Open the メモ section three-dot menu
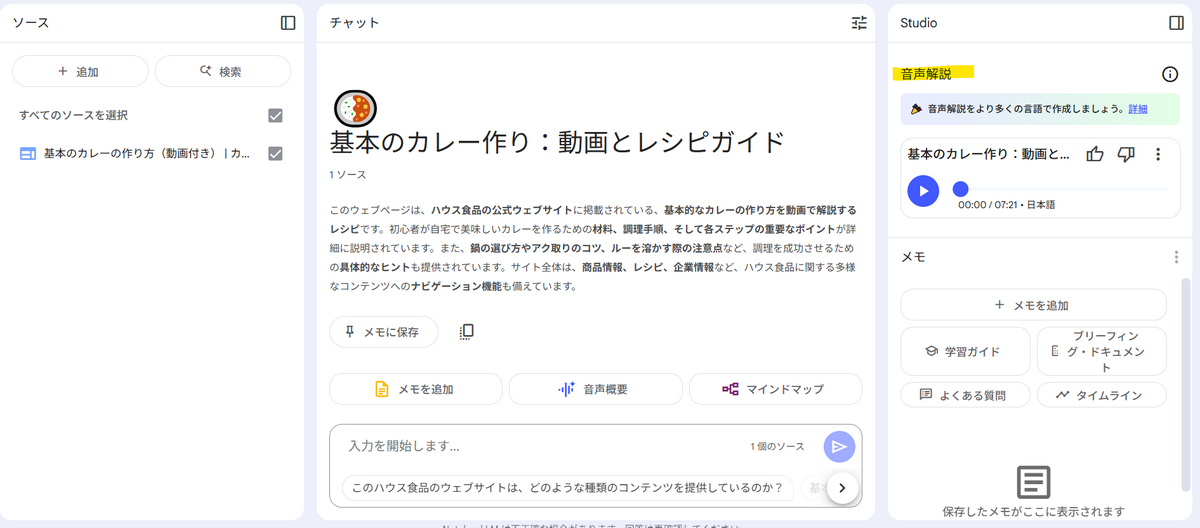Viewport: 1200px width, 528px height. (1176, 257)
